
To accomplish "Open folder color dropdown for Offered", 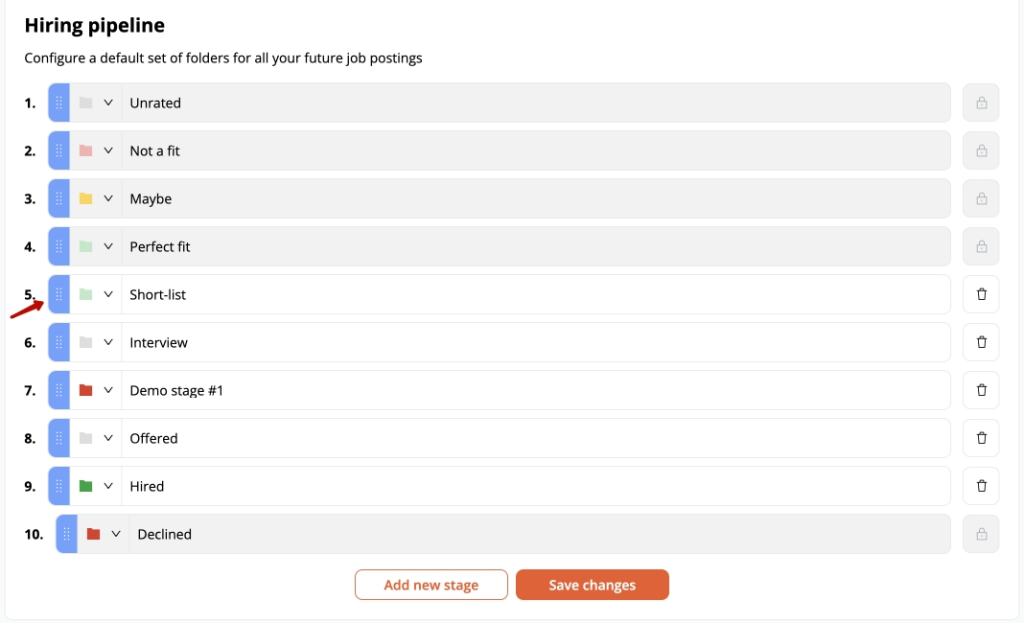I will (108, 438).
